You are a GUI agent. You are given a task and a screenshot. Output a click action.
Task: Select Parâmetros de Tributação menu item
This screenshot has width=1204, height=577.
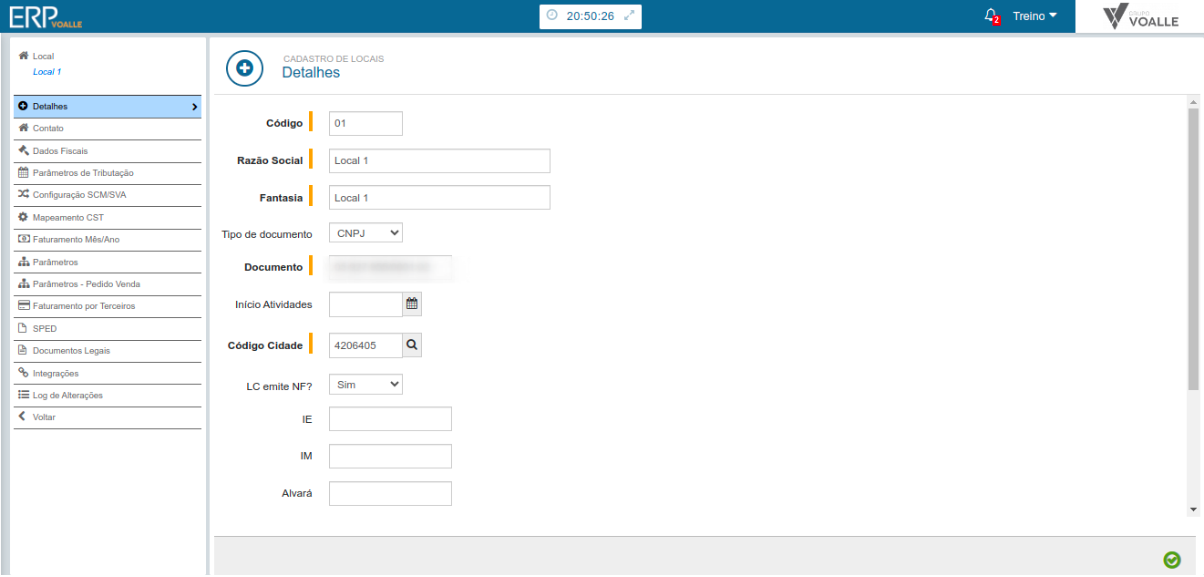tap(82, 173)
